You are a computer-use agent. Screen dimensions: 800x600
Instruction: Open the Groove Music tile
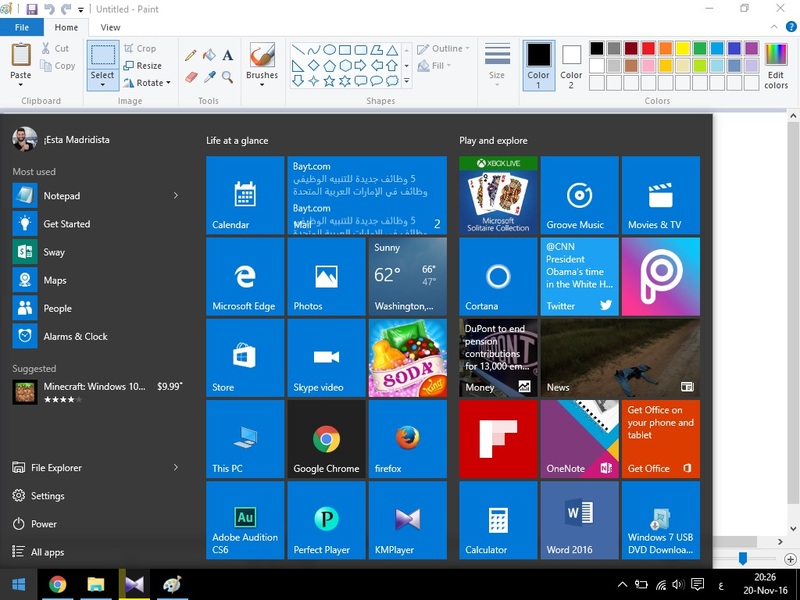click(x=579, y=195)
